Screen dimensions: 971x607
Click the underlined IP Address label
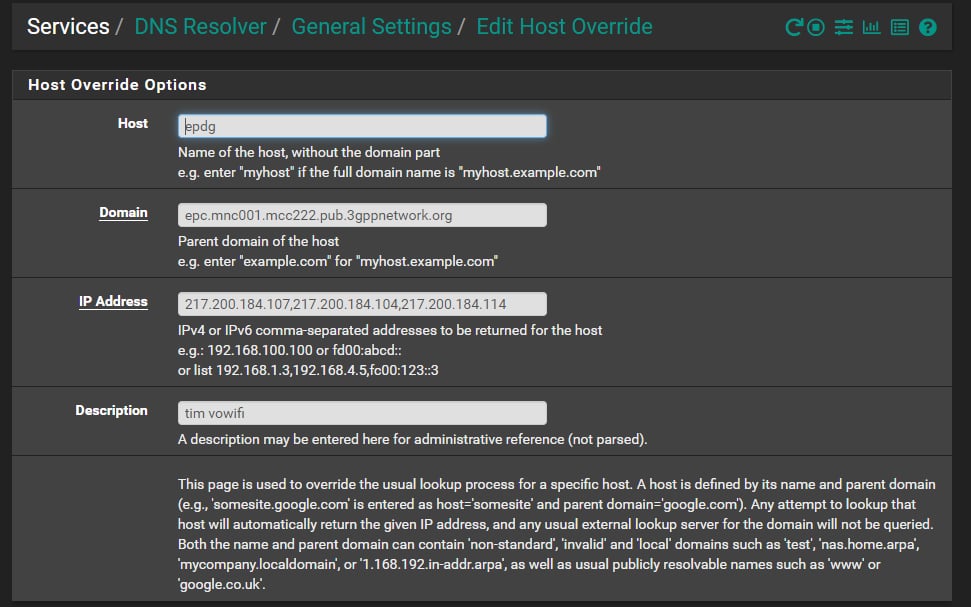(113, 302)
